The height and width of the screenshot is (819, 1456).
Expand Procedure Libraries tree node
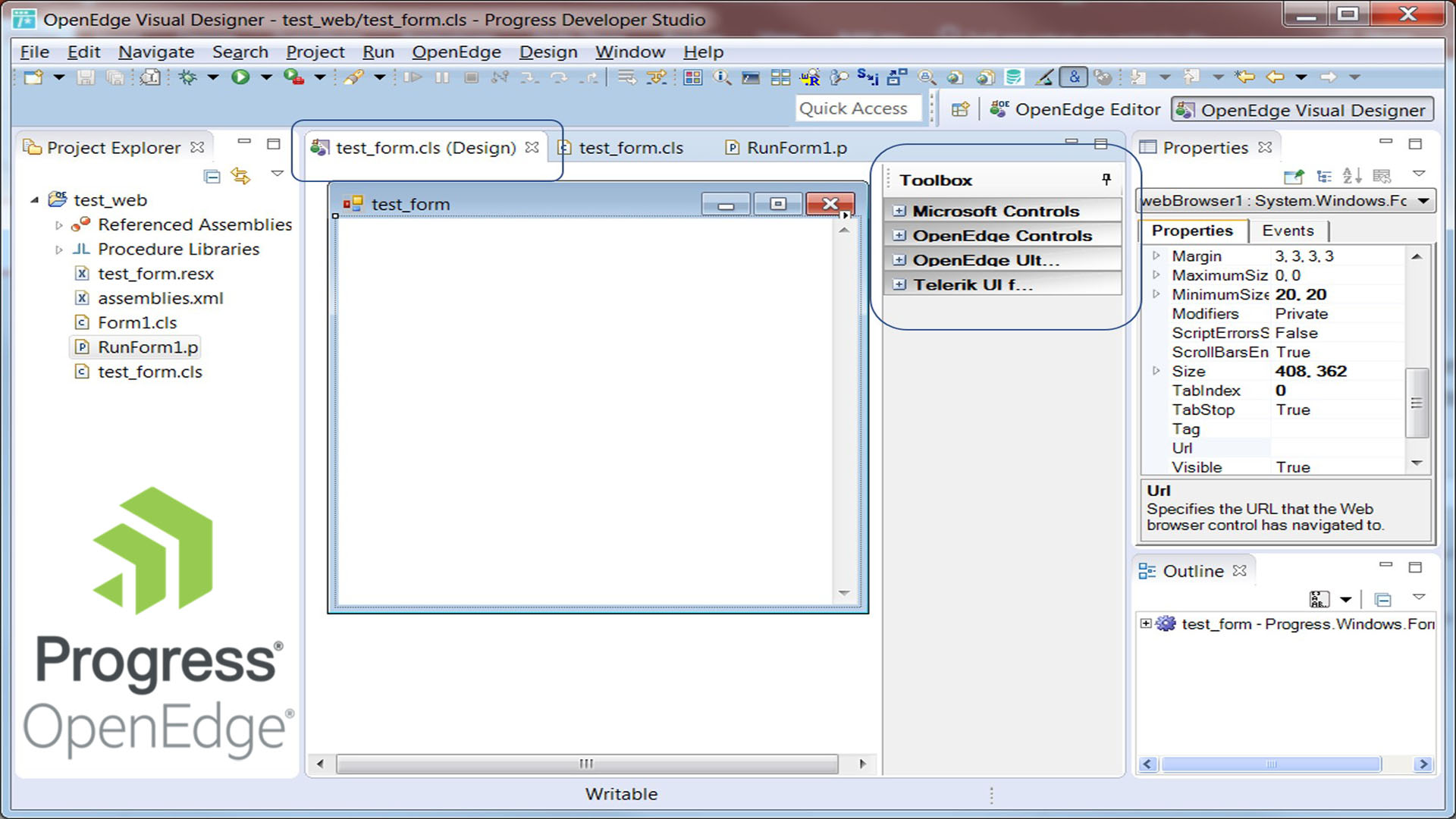59,249
